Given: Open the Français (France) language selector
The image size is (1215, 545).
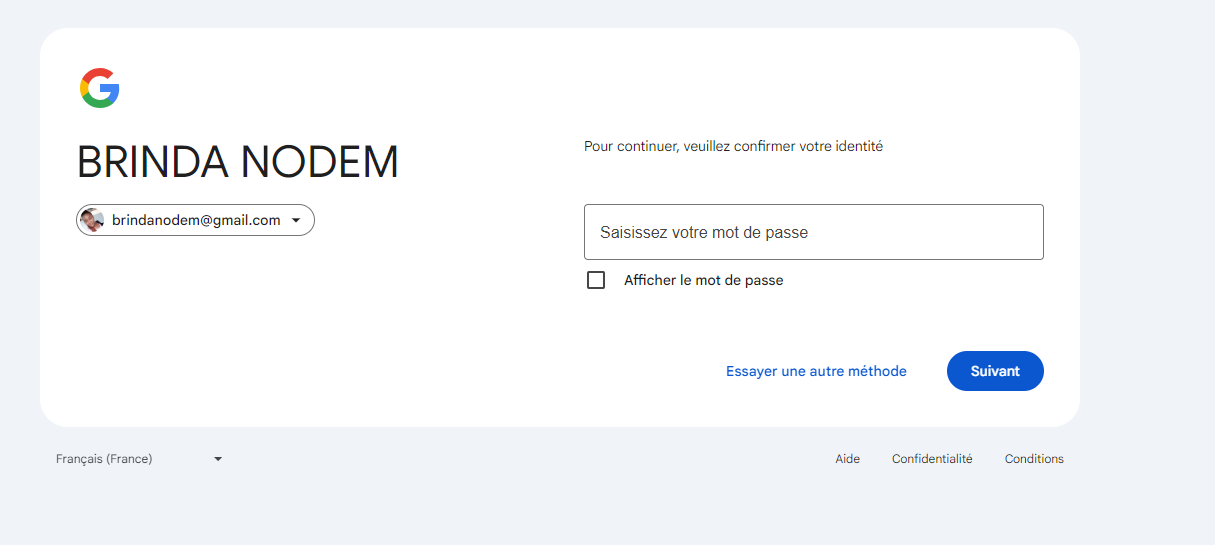Looking at the screenshot, I should click(104, 459).
